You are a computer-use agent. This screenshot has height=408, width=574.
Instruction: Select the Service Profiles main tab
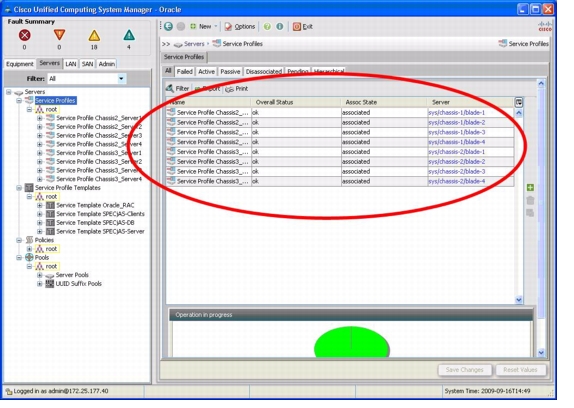(184, 57)
